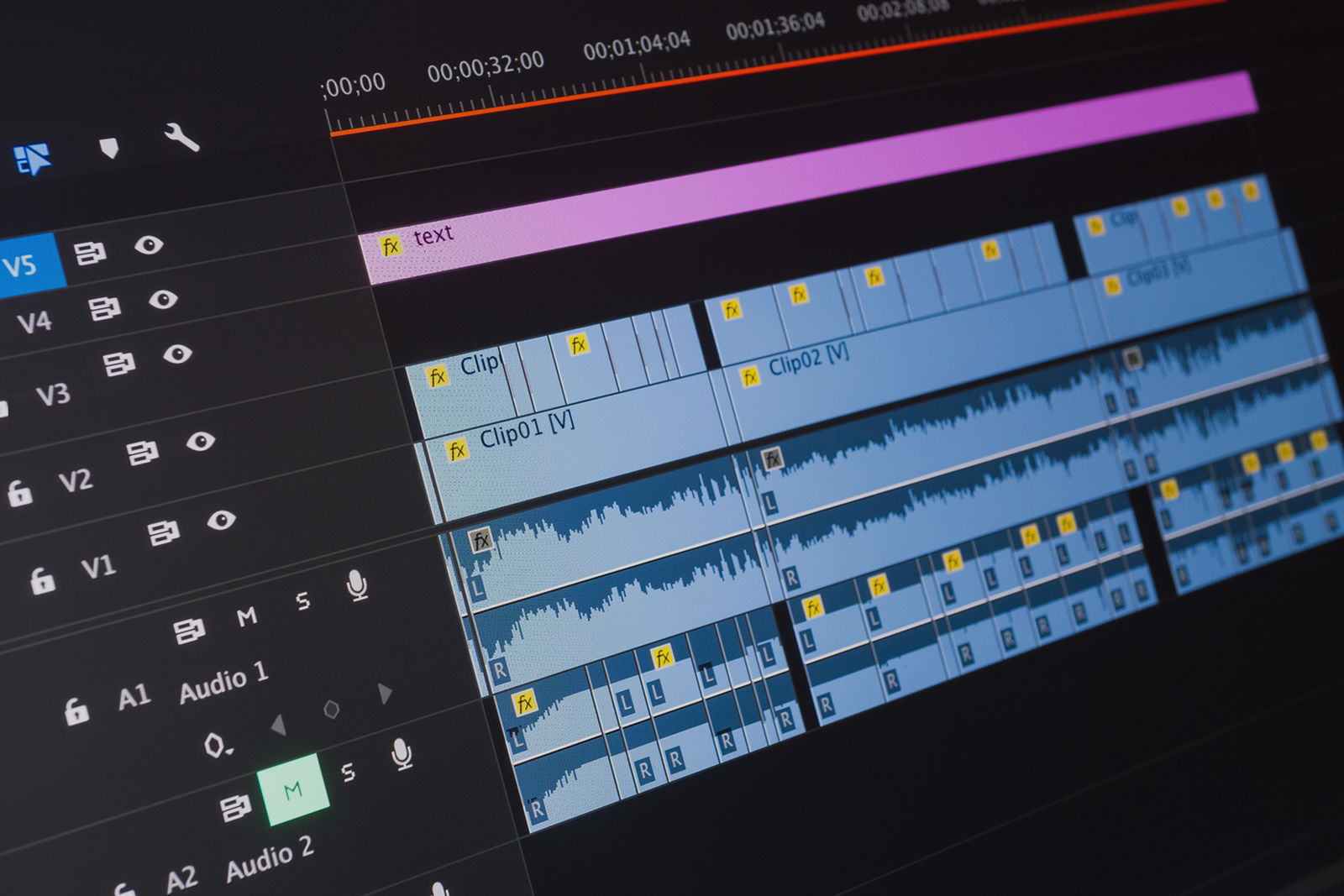Go to next keyframe on Audio 1
Viewport: 1344px width, 896px height.
(x=385, y=693)
